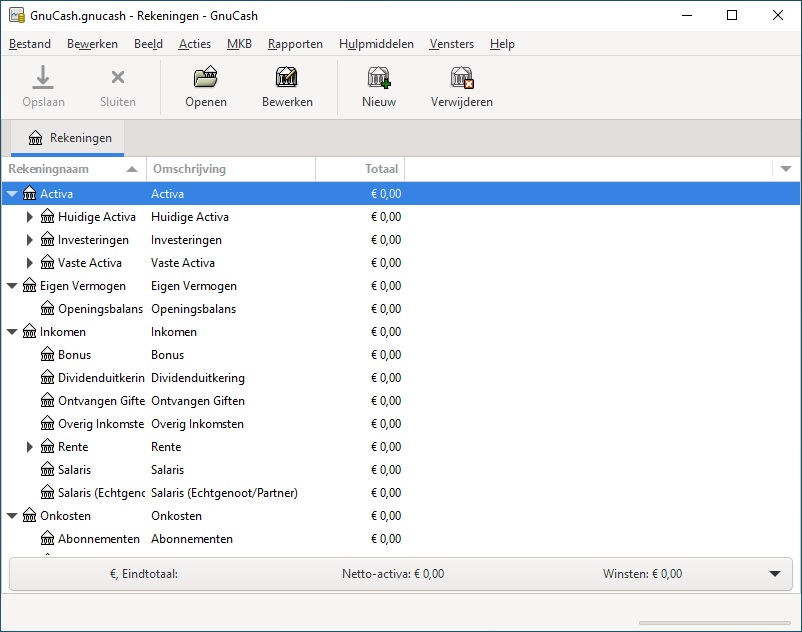Click the Opslaan save icon

point(43,78)
